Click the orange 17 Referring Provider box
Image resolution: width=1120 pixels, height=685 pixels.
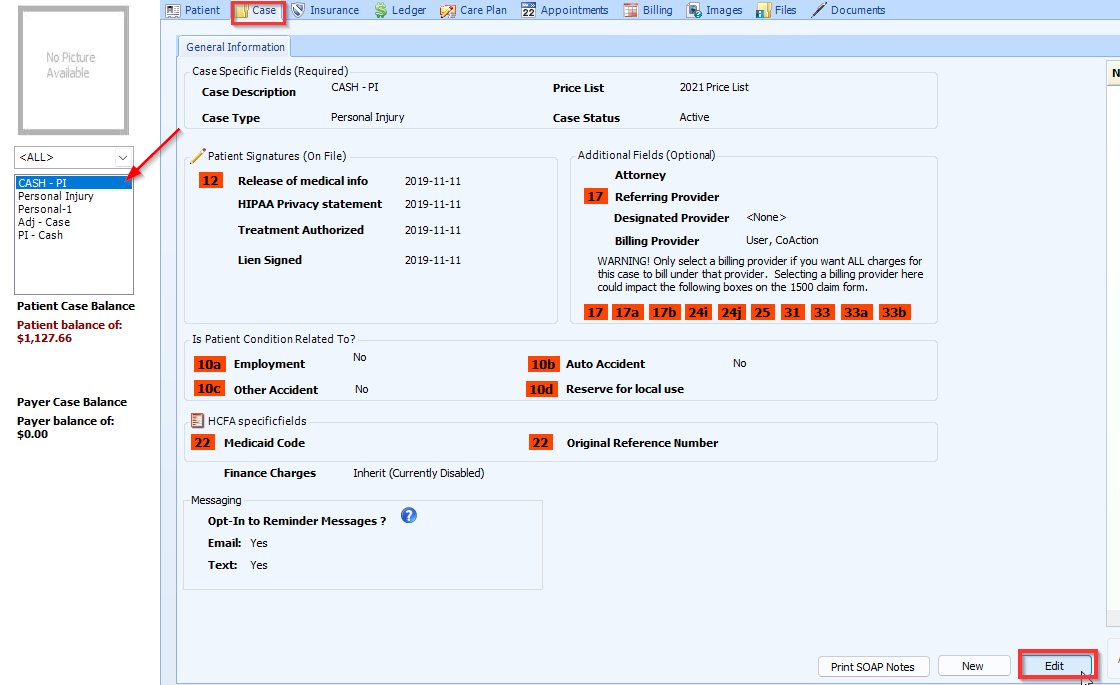pos(595,196)
